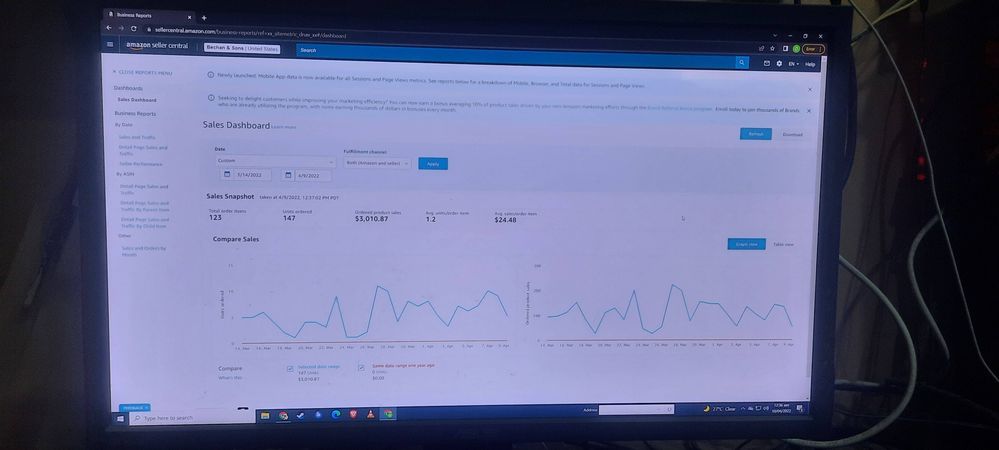Toggle same date range one year ago checkbox
999x450 pixels.
pyautogui.click(x=361, y=368)
